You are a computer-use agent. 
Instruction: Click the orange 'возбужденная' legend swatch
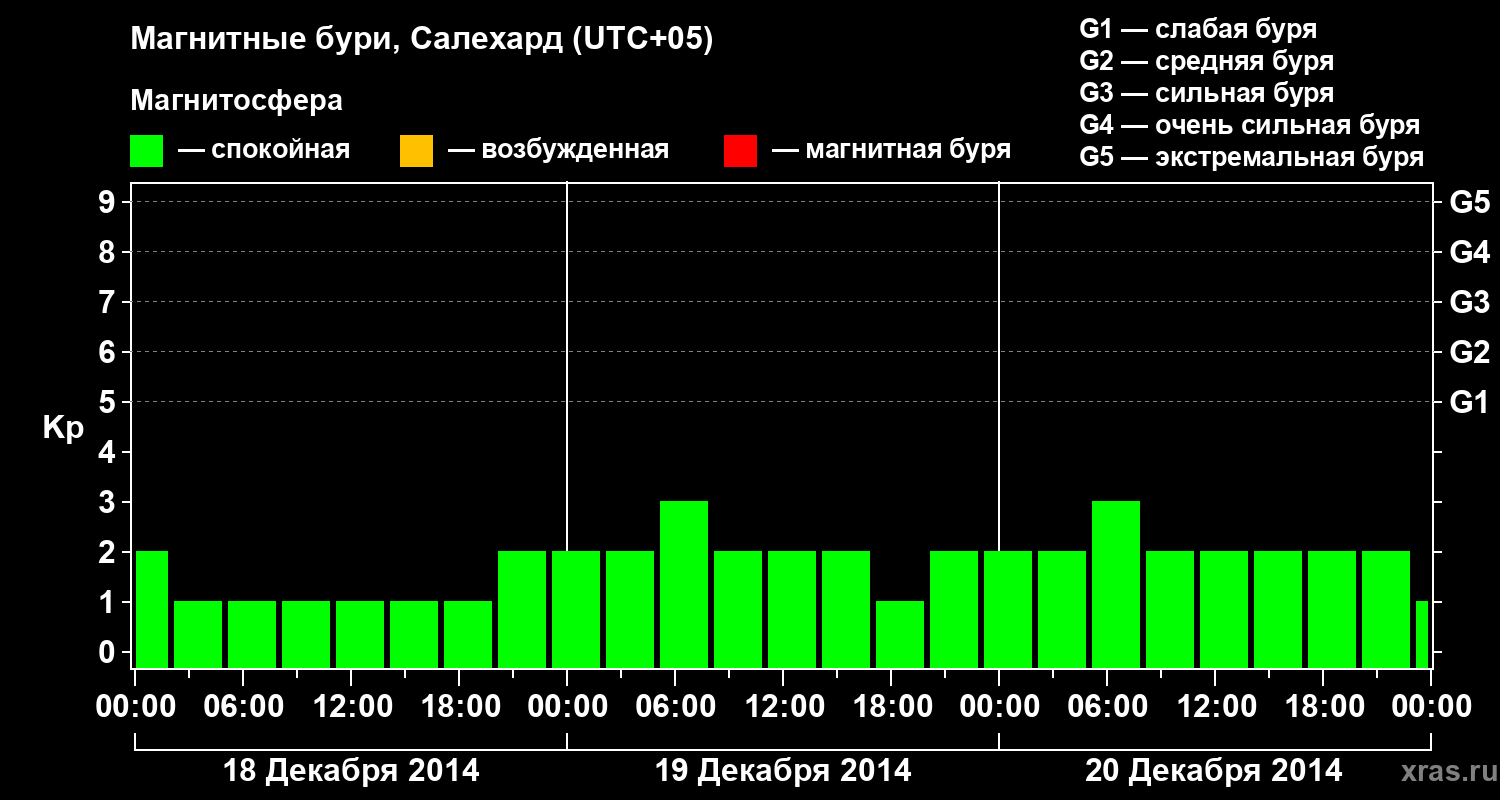[x=416, y=151]
